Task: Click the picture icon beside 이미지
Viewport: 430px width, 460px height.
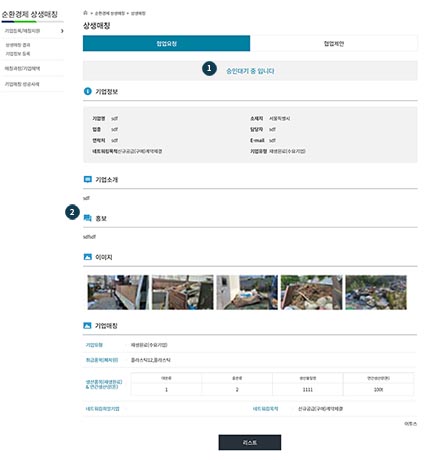Action: 87,257
